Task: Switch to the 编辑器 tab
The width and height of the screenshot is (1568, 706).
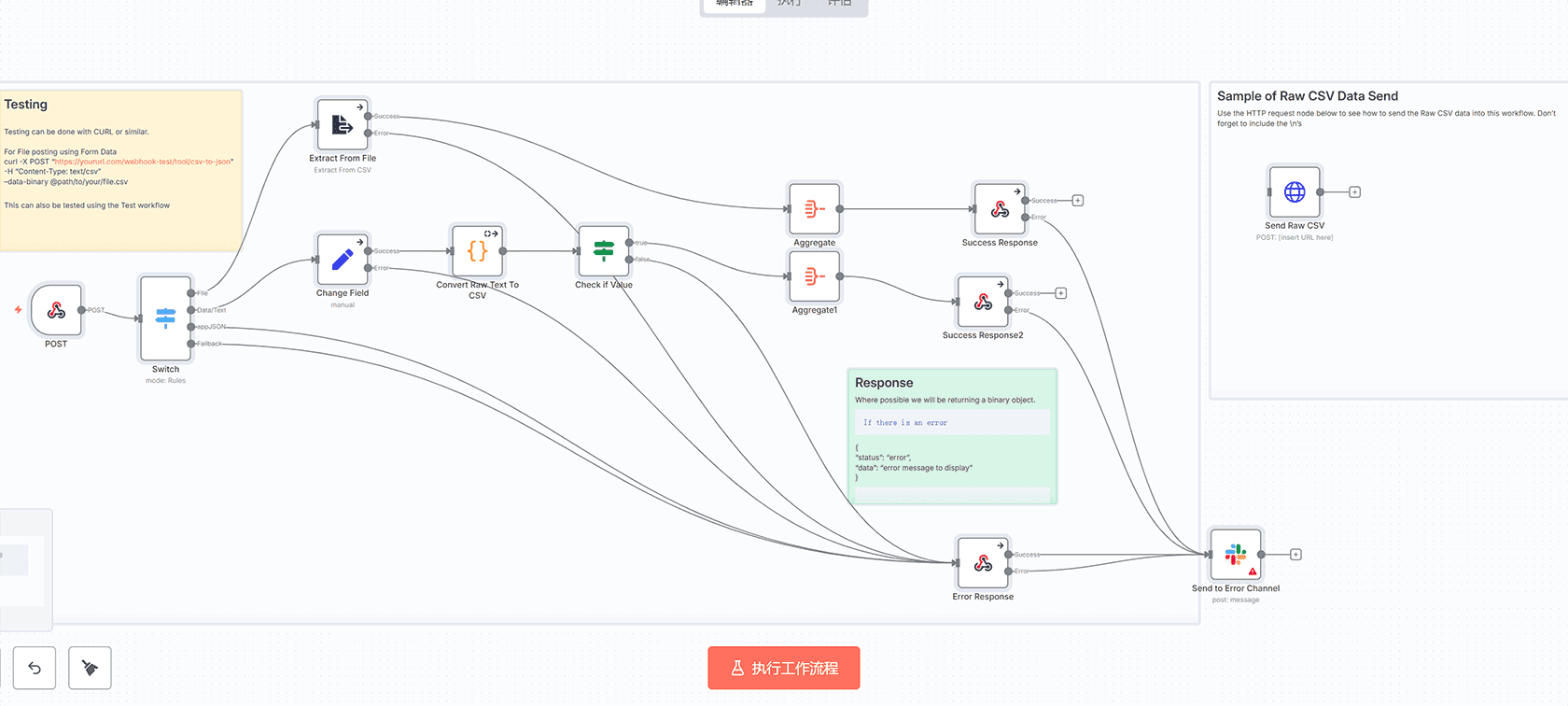Action: click(x=735, y=4)
